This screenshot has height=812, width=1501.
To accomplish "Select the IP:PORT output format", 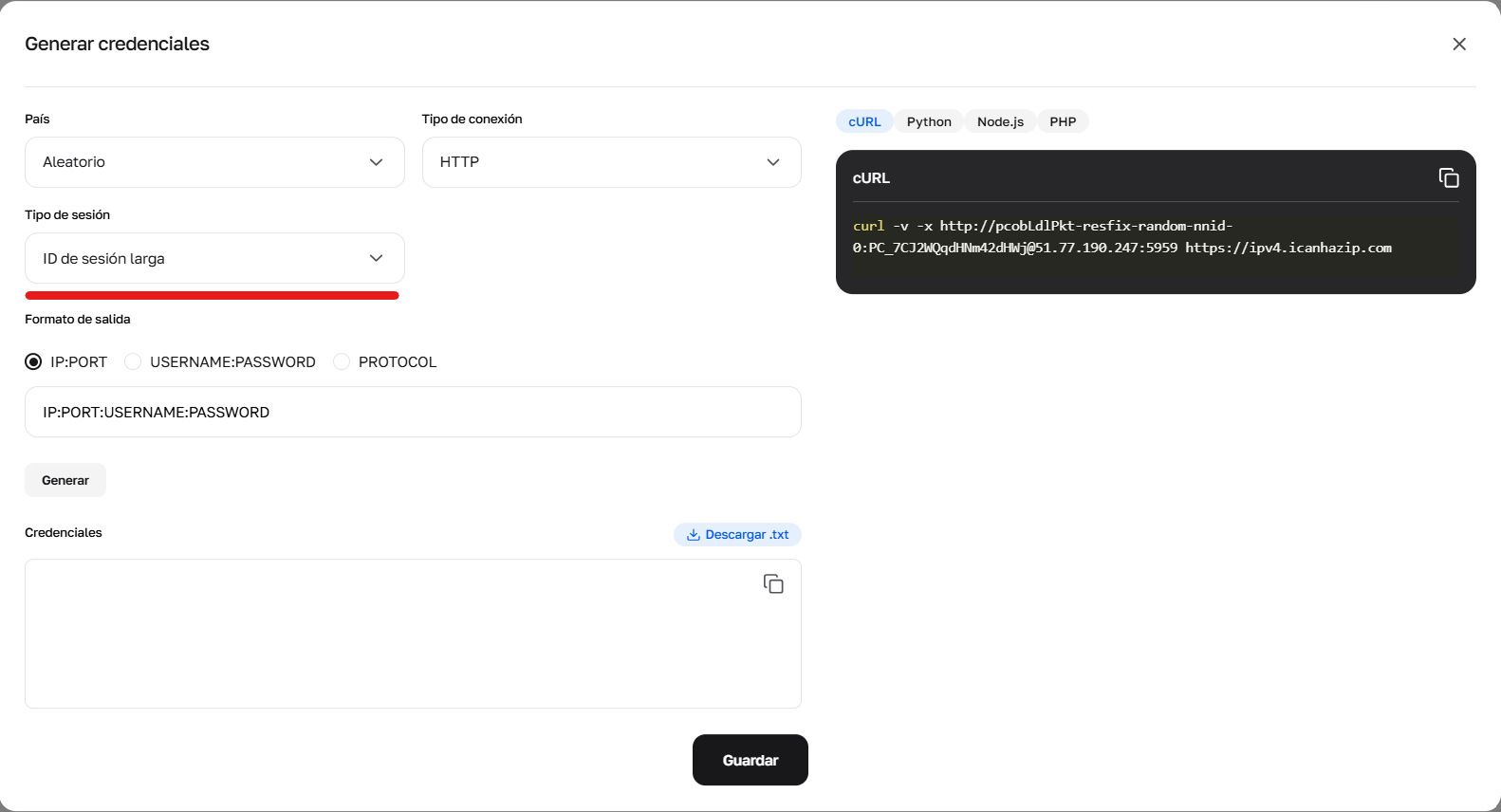I will (x=34, y=362).
